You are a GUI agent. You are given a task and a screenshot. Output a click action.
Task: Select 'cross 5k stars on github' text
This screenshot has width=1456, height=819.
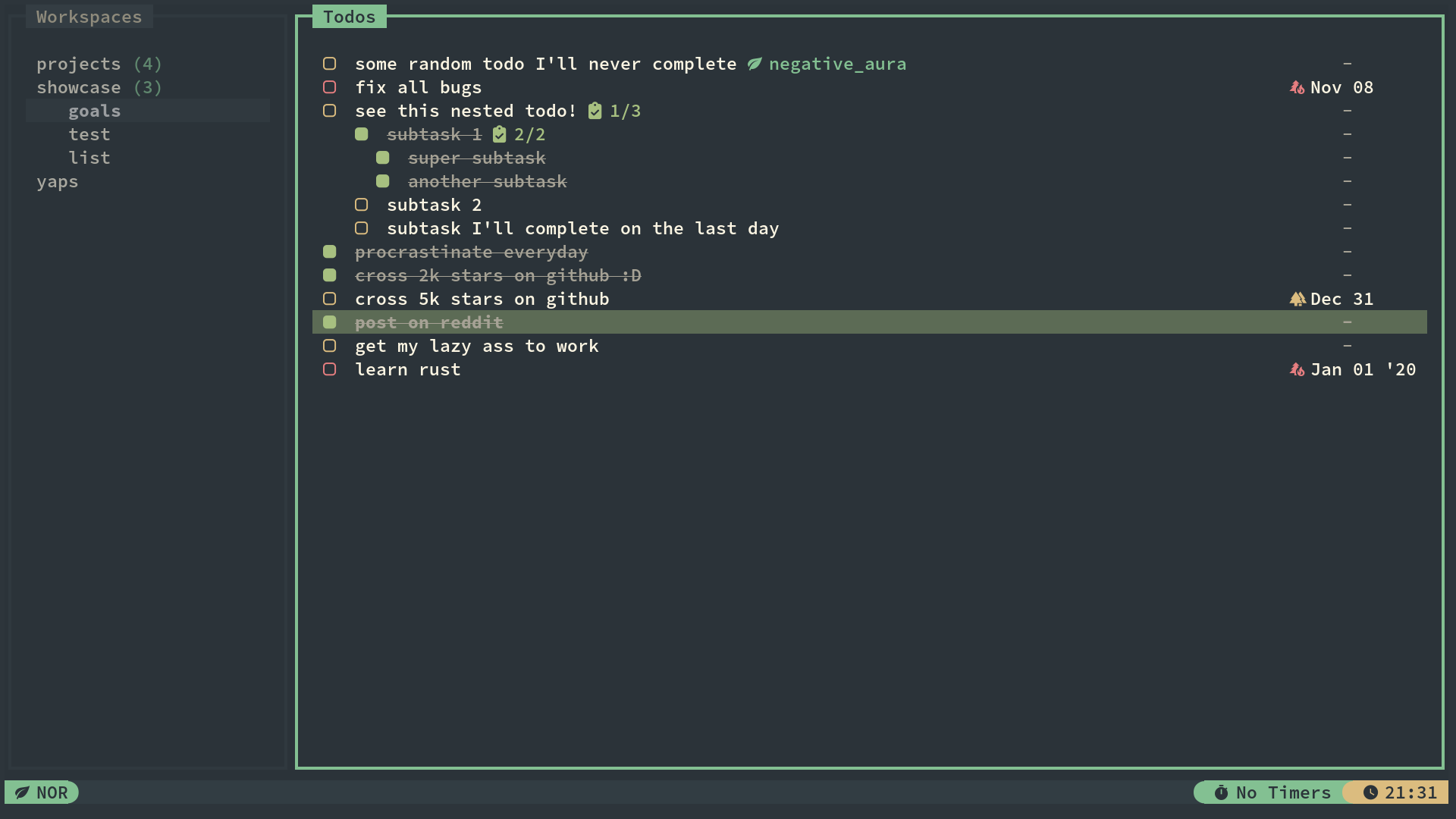(482, 299)
